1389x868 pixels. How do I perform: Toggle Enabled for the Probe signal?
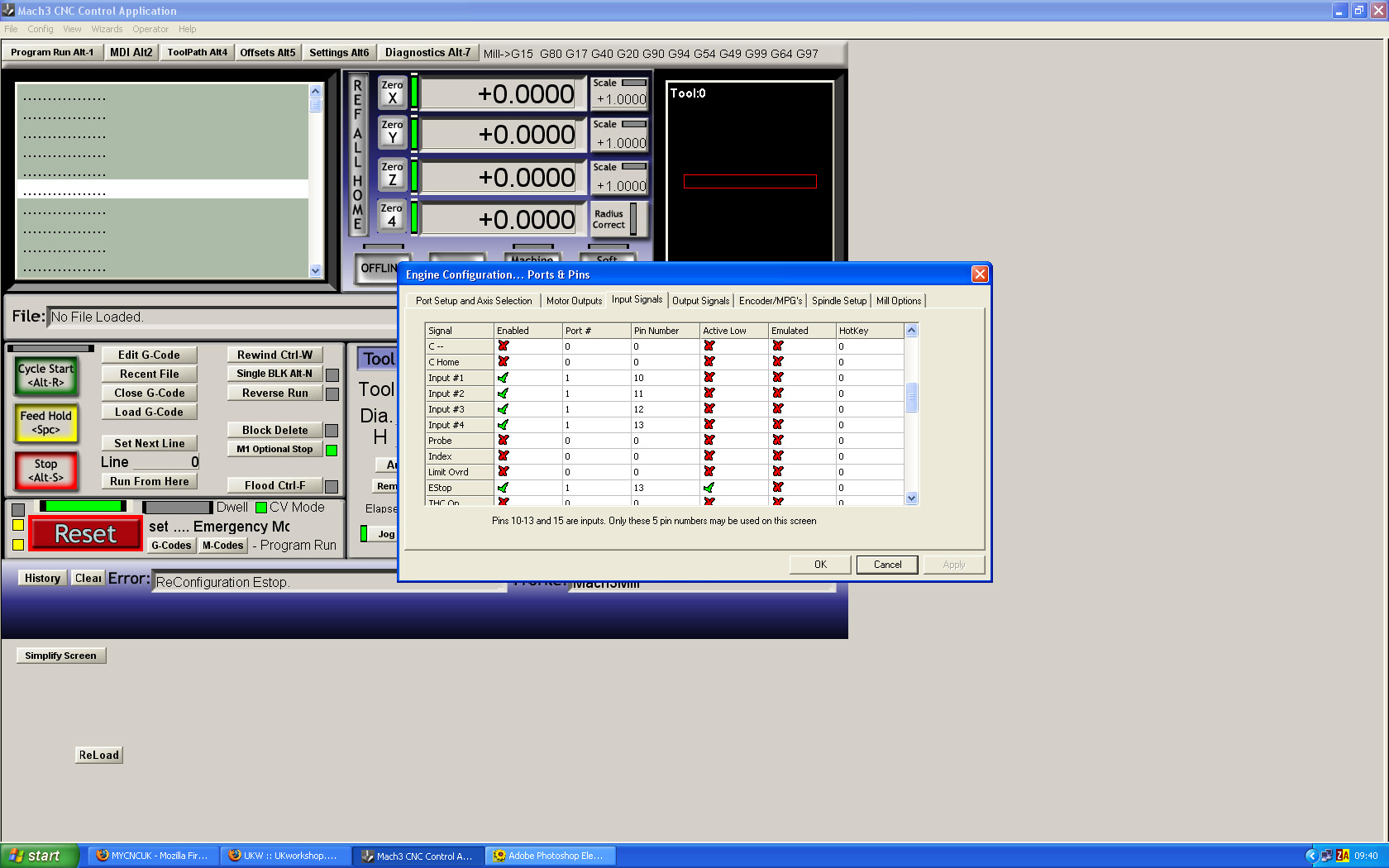point(504,441)
